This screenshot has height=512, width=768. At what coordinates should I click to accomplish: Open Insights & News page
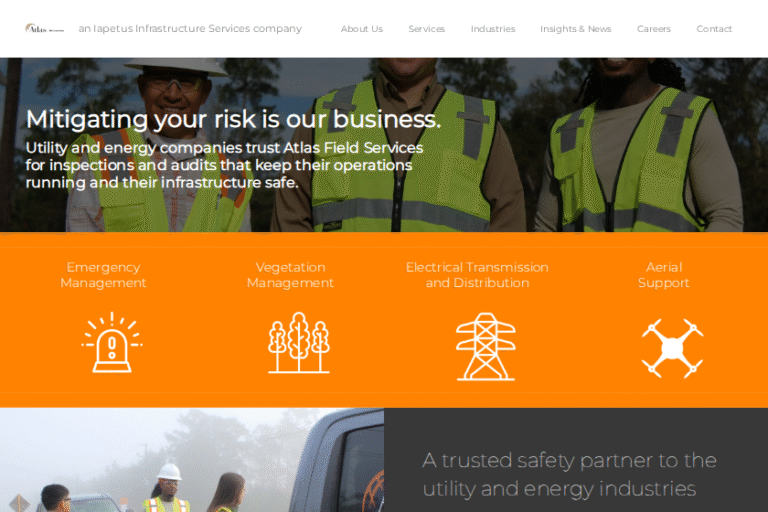[576, 29]
